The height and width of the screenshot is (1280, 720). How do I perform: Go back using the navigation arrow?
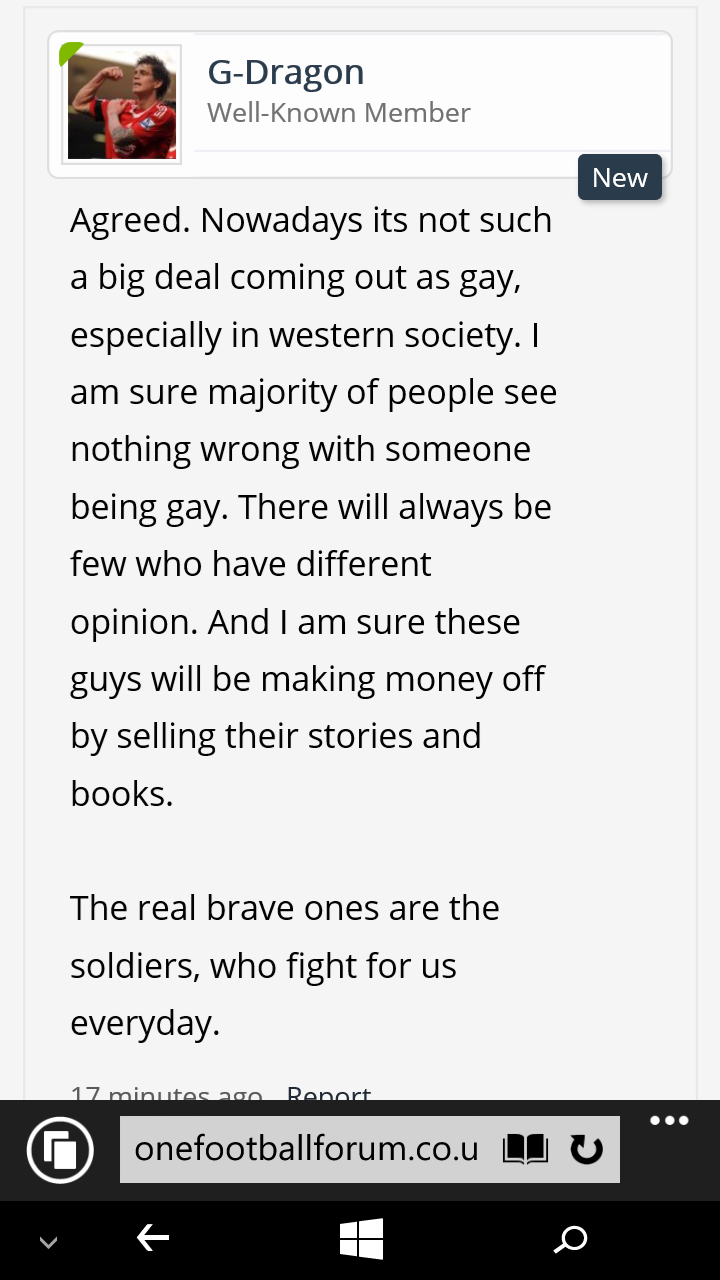pyautogui.click(x=153, y=1239)
